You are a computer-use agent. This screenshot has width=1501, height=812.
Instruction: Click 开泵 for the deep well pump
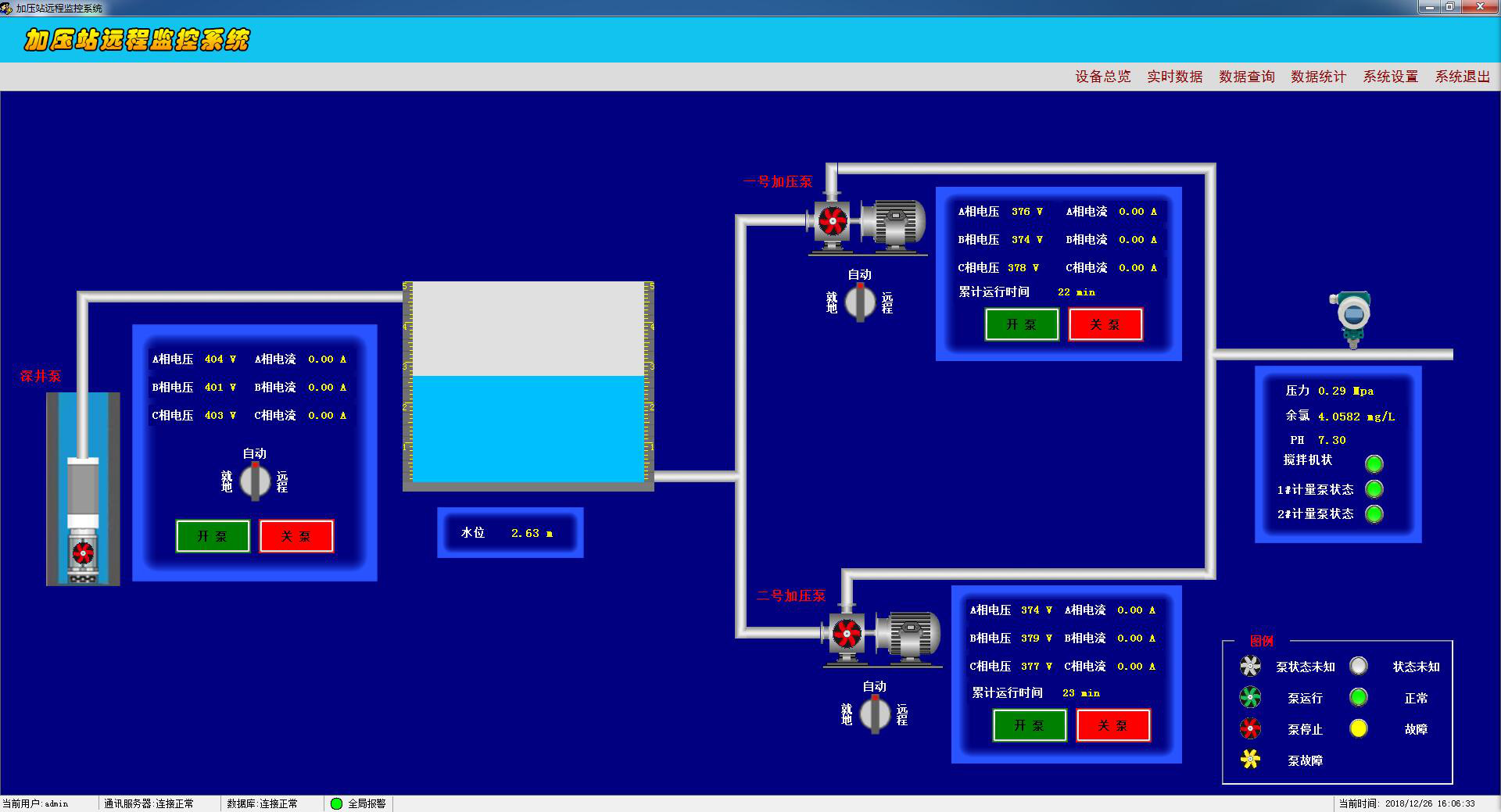(213, 536)
